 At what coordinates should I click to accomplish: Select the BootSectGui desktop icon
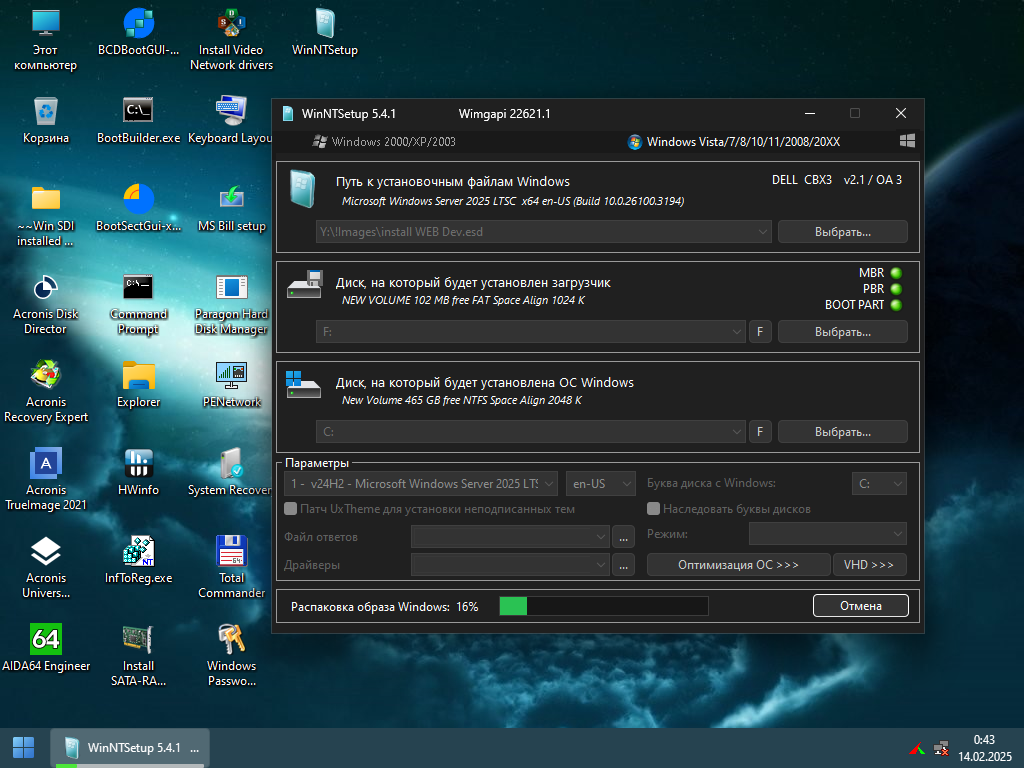click(x=138, y=208)
